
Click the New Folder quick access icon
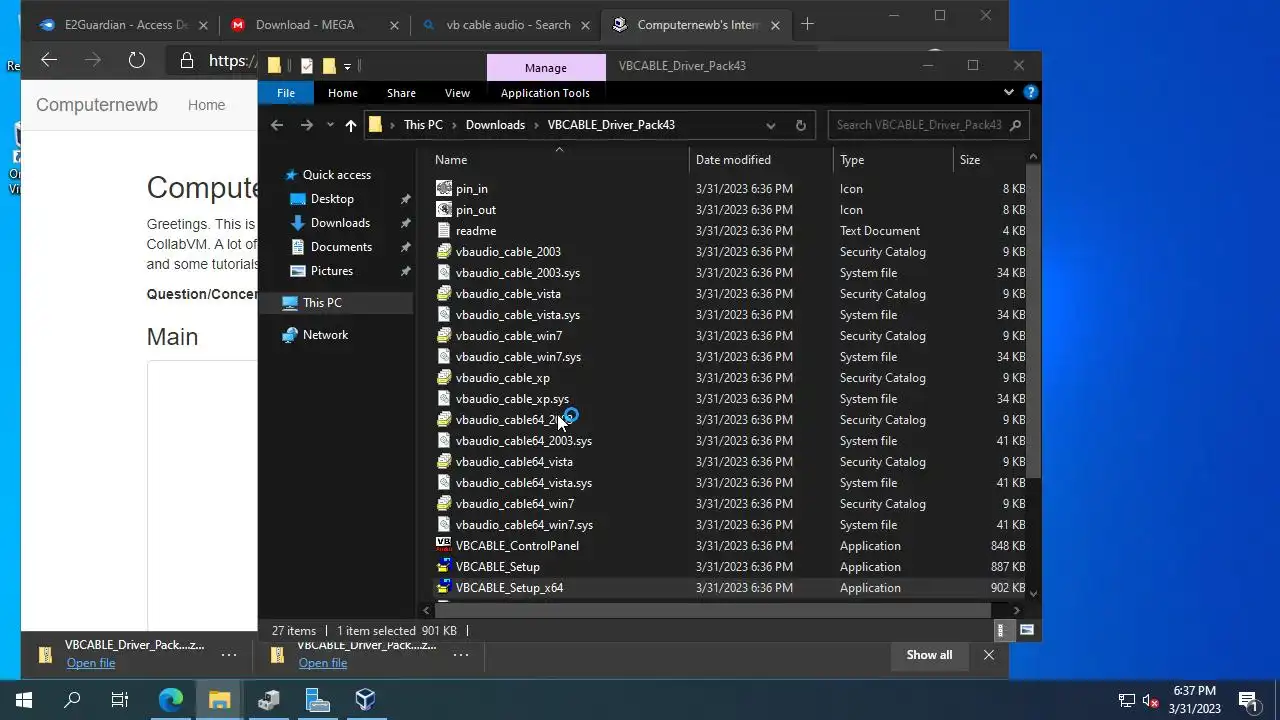click(x=328, y=66)
